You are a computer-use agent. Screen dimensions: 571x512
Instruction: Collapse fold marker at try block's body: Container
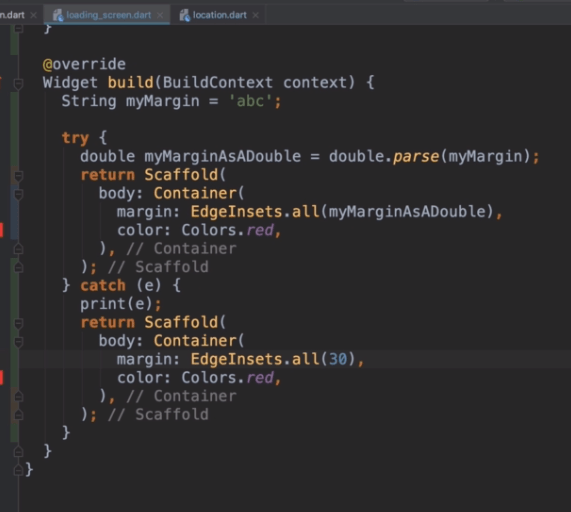tap(18, 194)
